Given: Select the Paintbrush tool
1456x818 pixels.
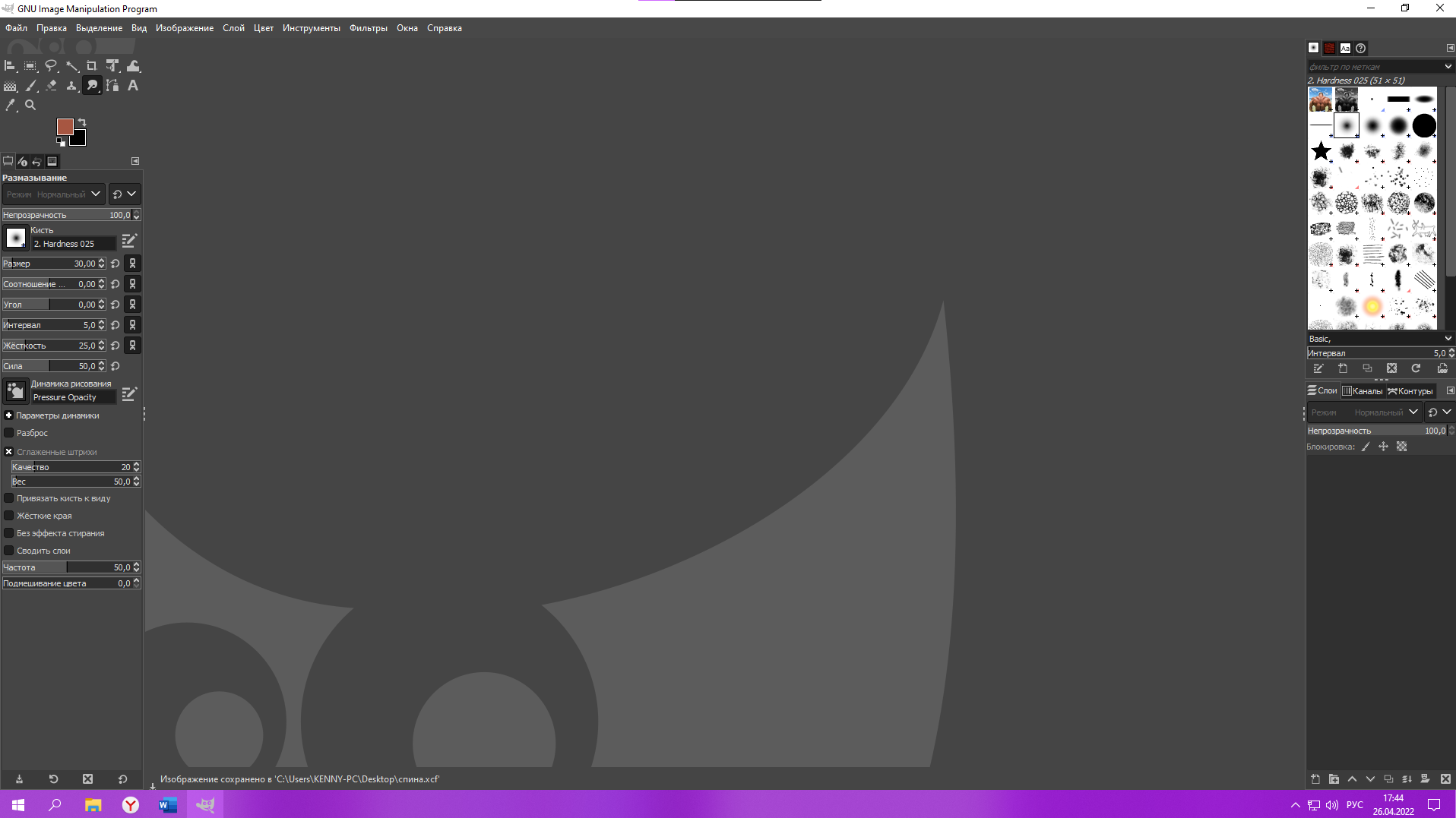Looking at the screenshot, I should [30, 86].
